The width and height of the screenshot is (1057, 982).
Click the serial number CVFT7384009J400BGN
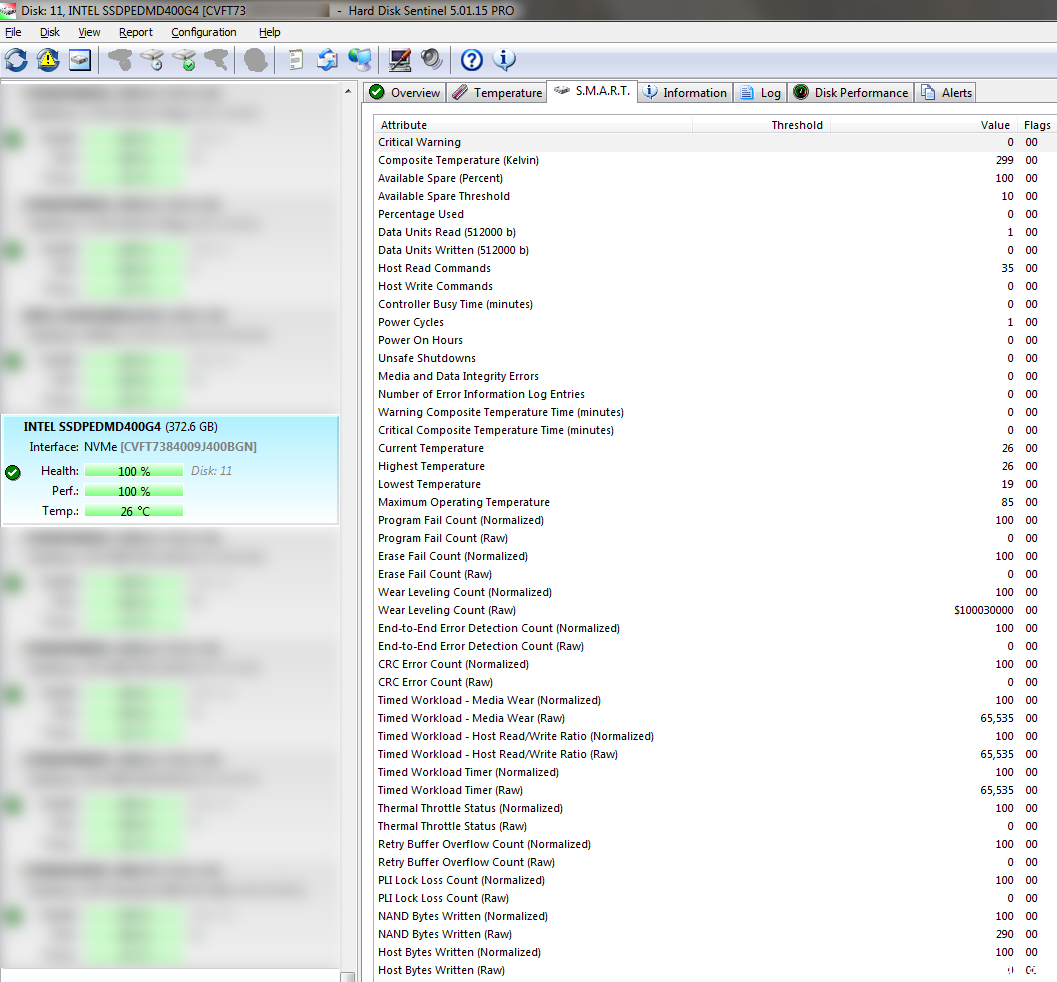pos(188,447)
